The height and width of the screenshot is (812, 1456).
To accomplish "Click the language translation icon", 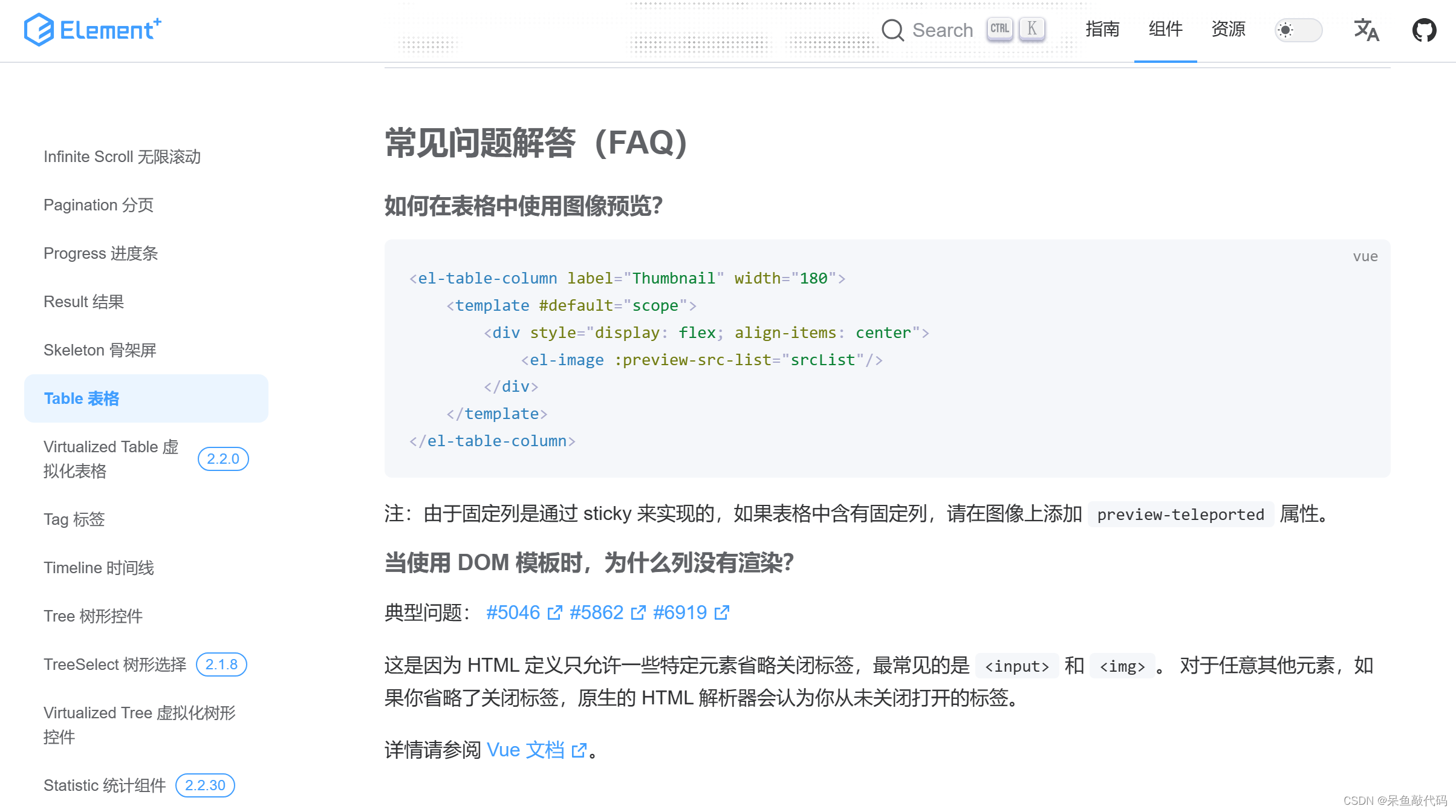I will pyautogui.click(x=1366, y=30).
